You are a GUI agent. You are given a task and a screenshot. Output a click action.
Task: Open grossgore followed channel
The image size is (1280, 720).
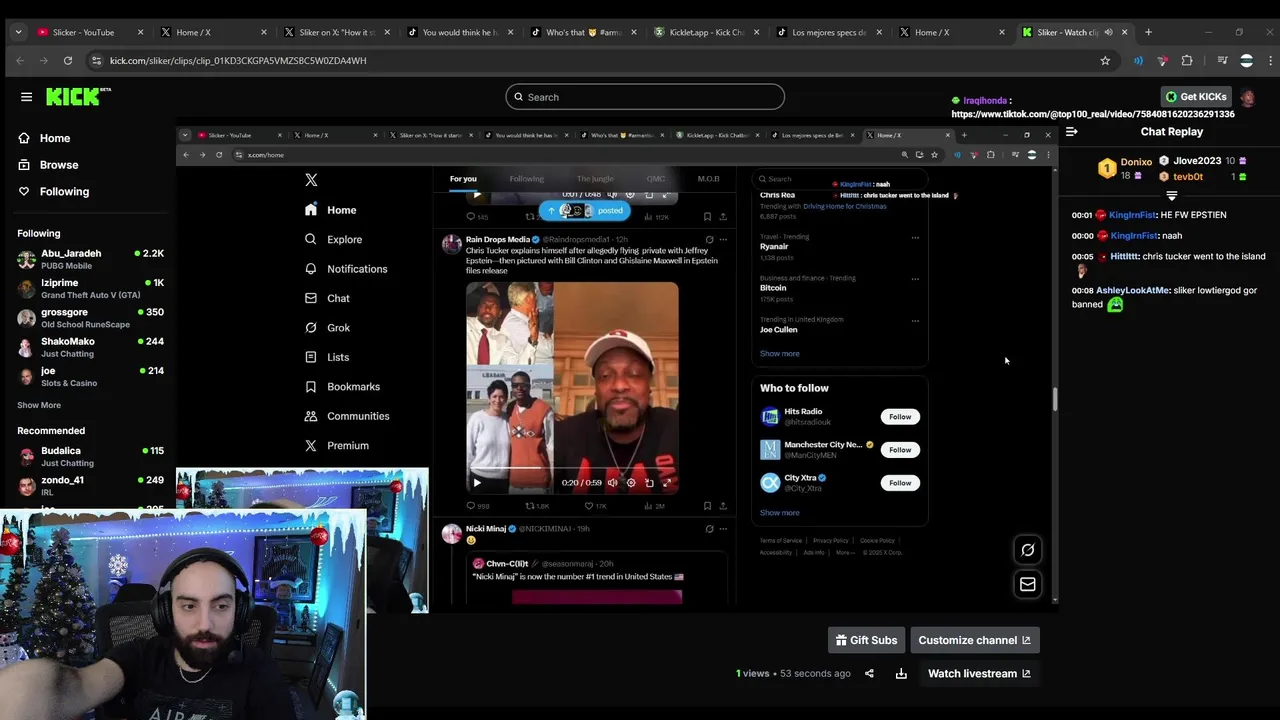click(x=90, y=318)
